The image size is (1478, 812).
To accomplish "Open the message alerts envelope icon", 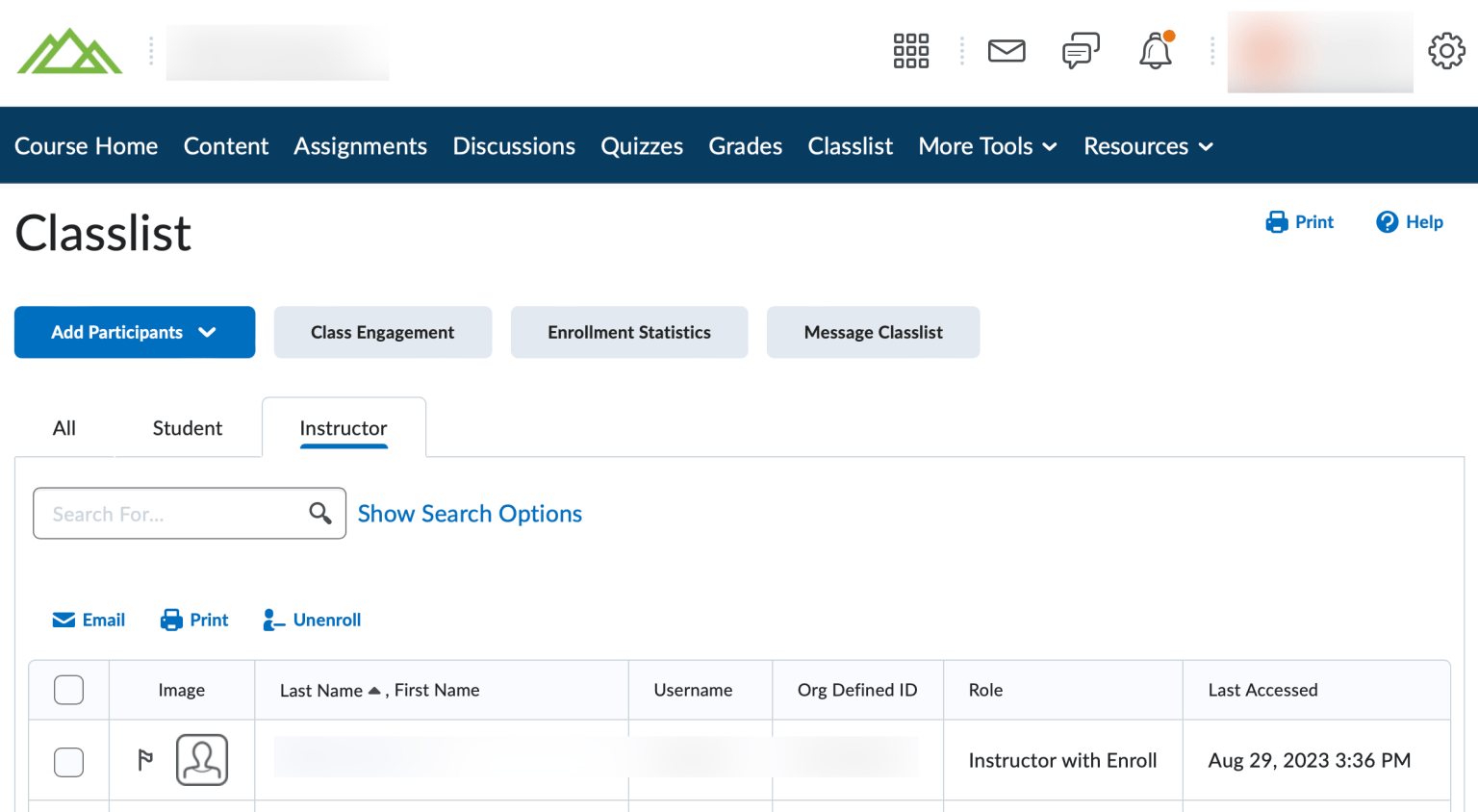I will (1007, 51).
